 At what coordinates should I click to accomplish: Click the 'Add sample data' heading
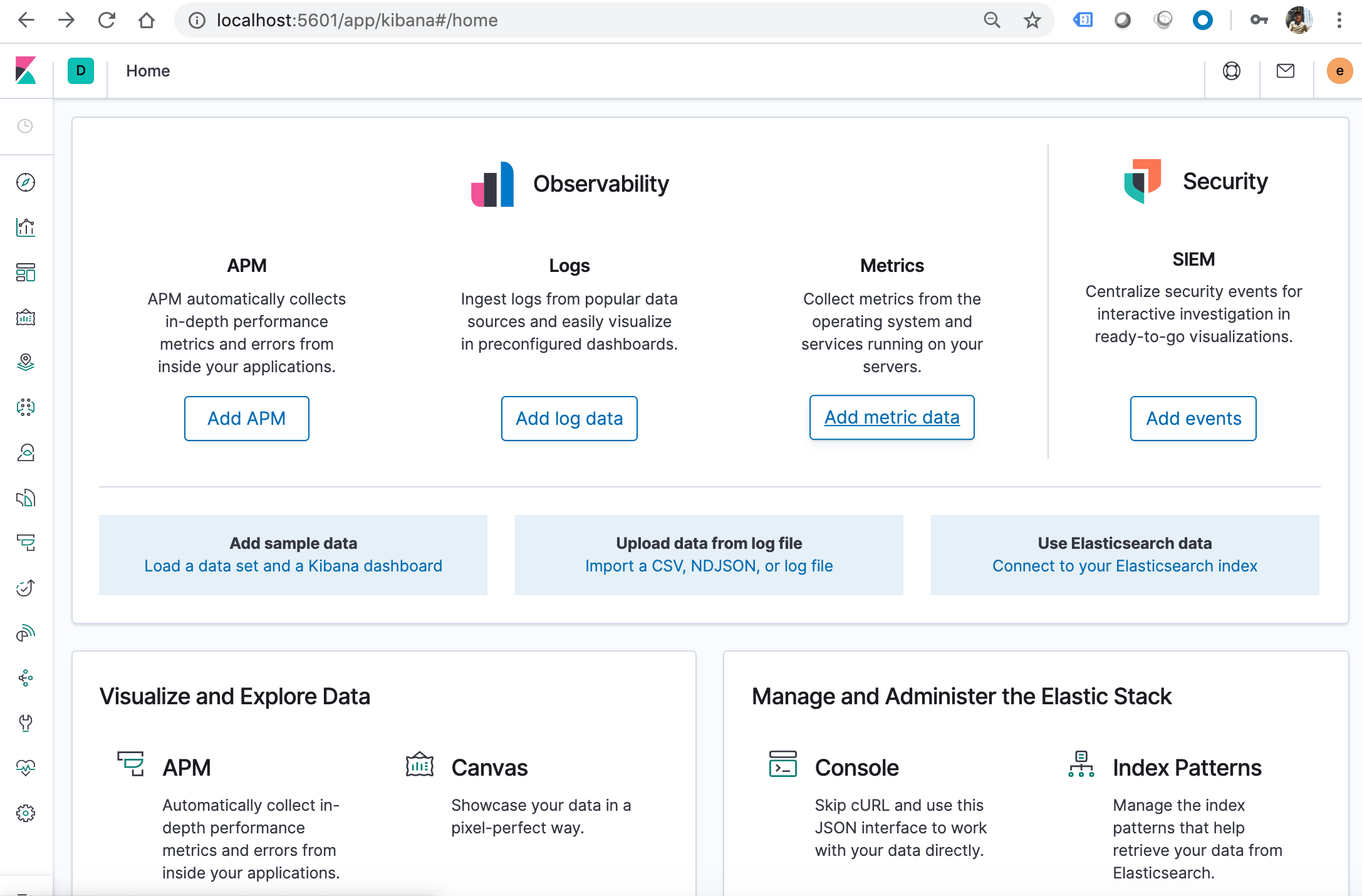[293, 543]
